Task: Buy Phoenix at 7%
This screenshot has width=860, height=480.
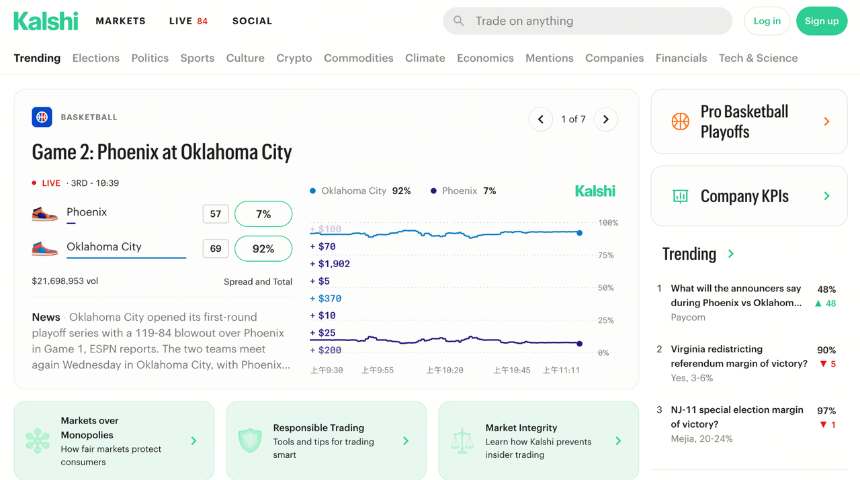Action: coord(263,214)
